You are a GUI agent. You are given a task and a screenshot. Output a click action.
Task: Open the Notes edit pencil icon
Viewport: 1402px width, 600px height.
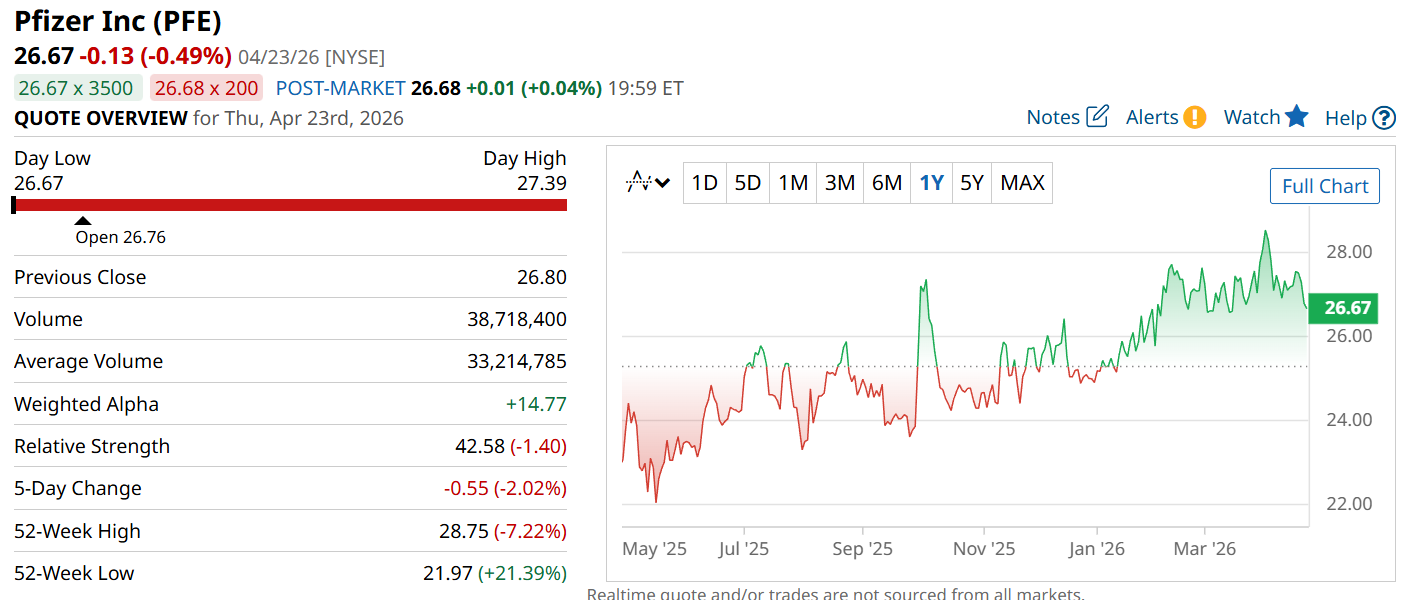[x=1097, y=117]
